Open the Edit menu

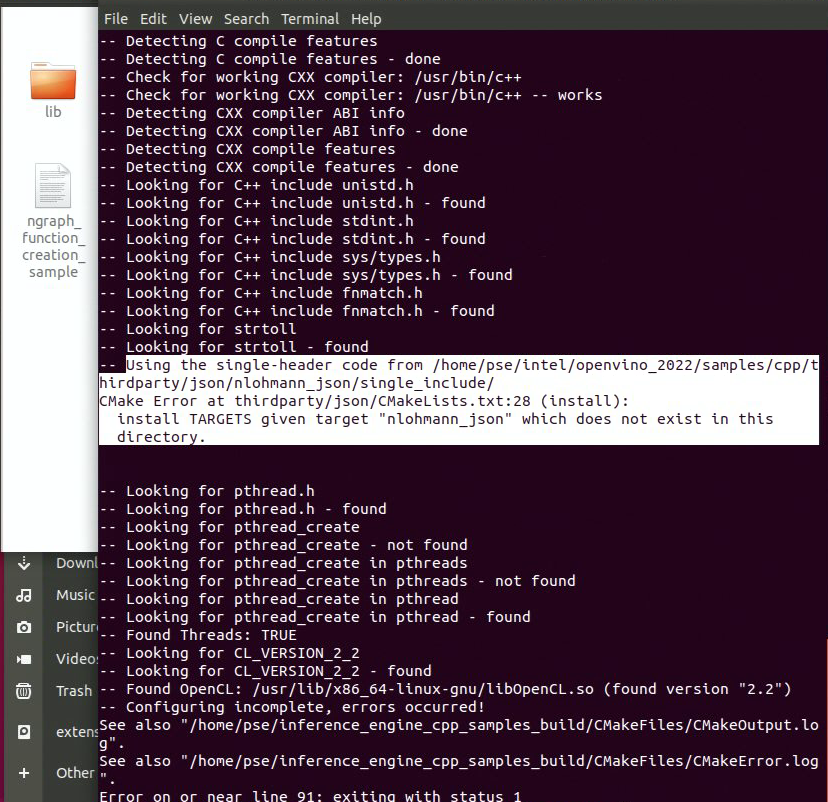(153, 18)
